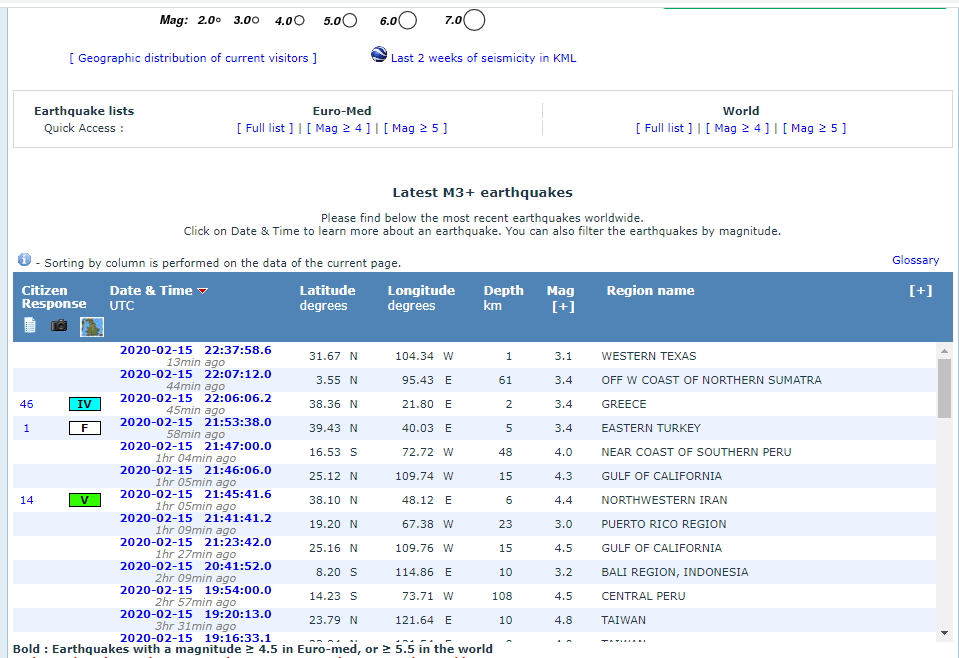Click the IV intensity badge for Greece
The width and height of the screenshot is (959, 658).
click(x=84, y=404)
